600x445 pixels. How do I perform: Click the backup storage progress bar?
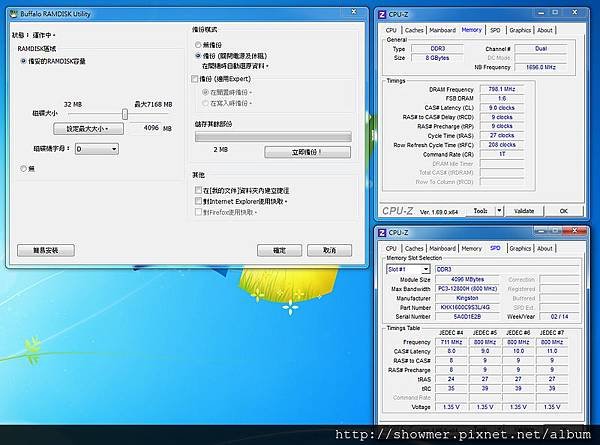[273, 137]
